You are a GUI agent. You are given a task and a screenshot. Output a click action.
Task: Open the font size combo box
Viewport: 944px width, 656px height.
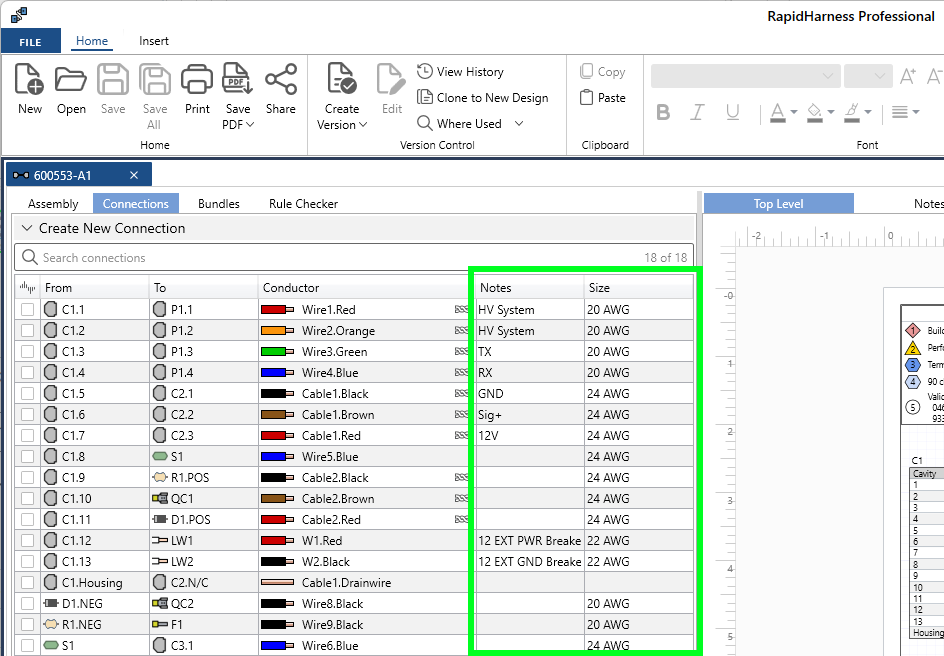(868, 76)
